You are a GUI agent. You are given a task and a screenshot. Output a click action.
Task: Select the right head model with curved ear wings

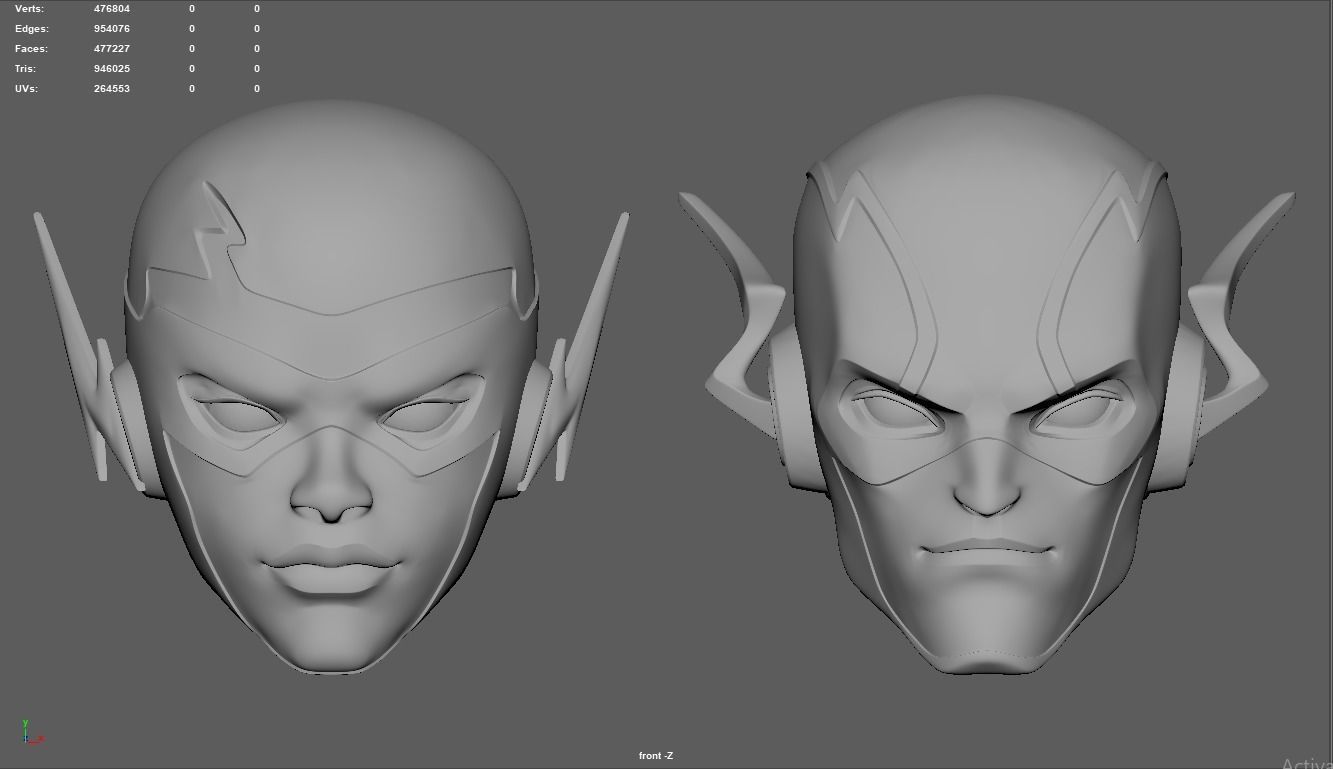pos(987,385)
